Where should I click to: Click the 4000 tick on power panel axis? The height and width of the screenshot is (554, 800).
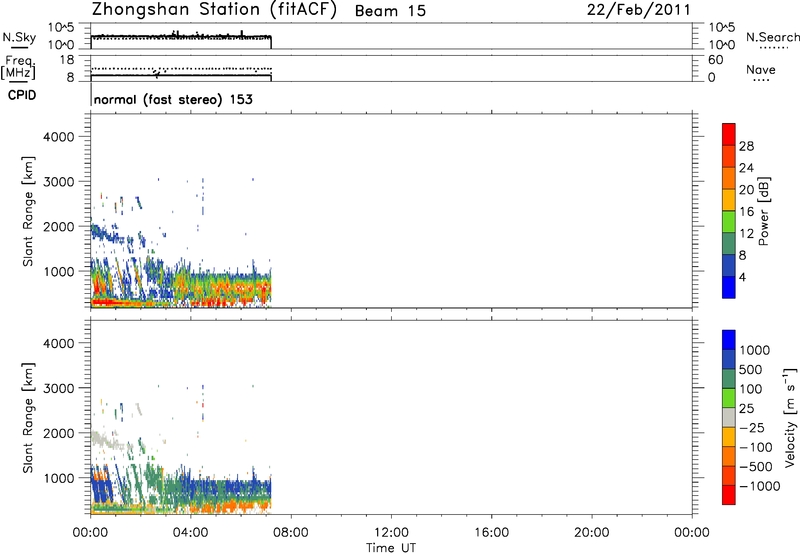pyautogui.click(x=59, y=137)
